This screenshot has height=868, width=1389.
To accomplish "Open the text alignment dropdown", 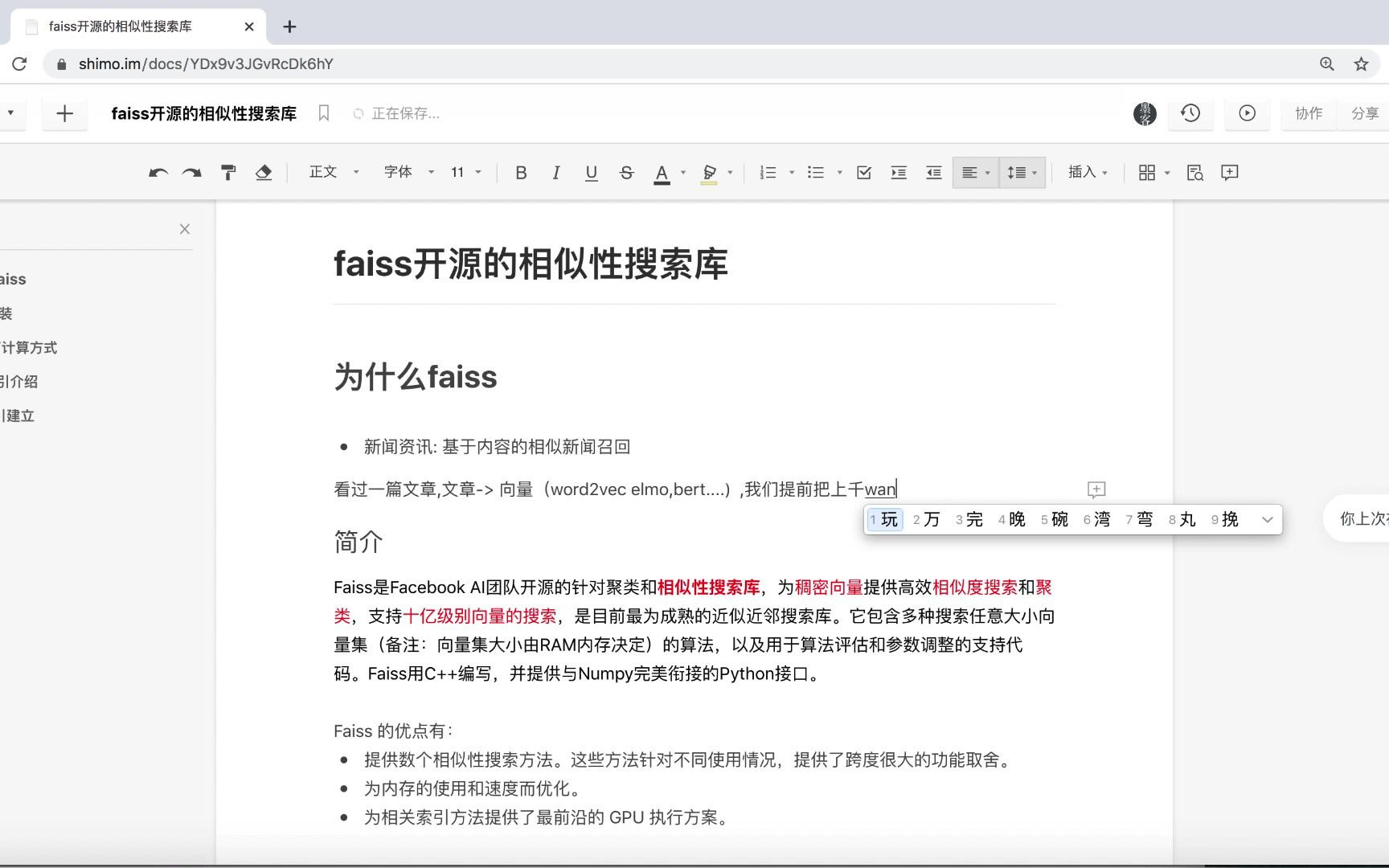I will pyautogui.click(x=976, y=173).
